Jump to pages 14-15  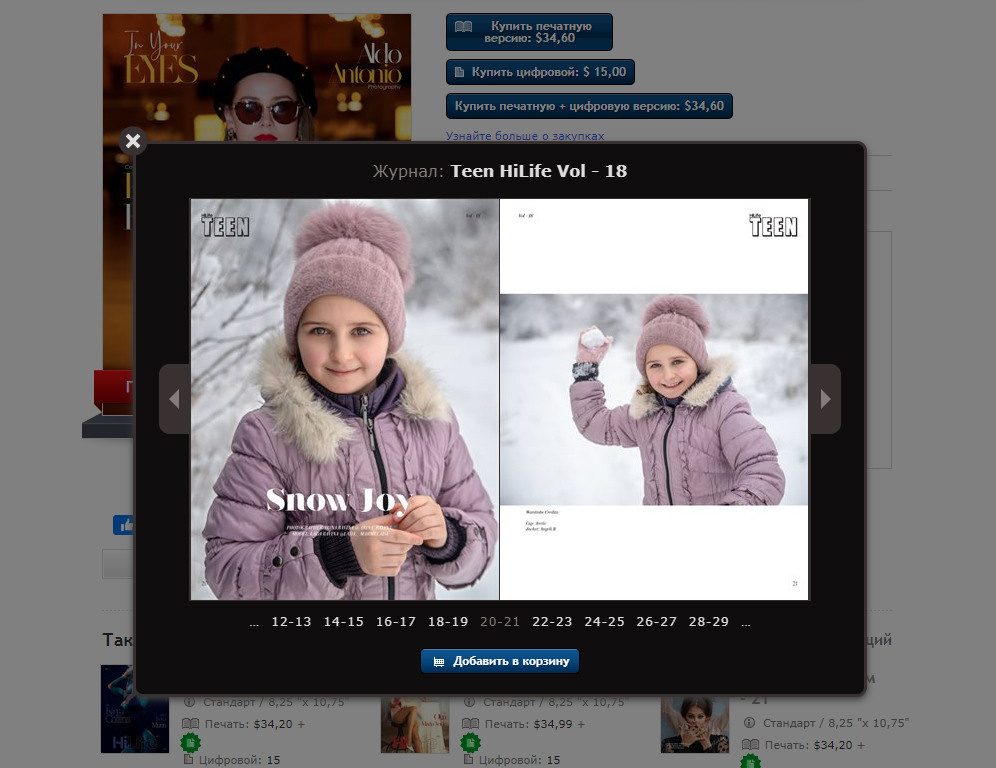343,622
